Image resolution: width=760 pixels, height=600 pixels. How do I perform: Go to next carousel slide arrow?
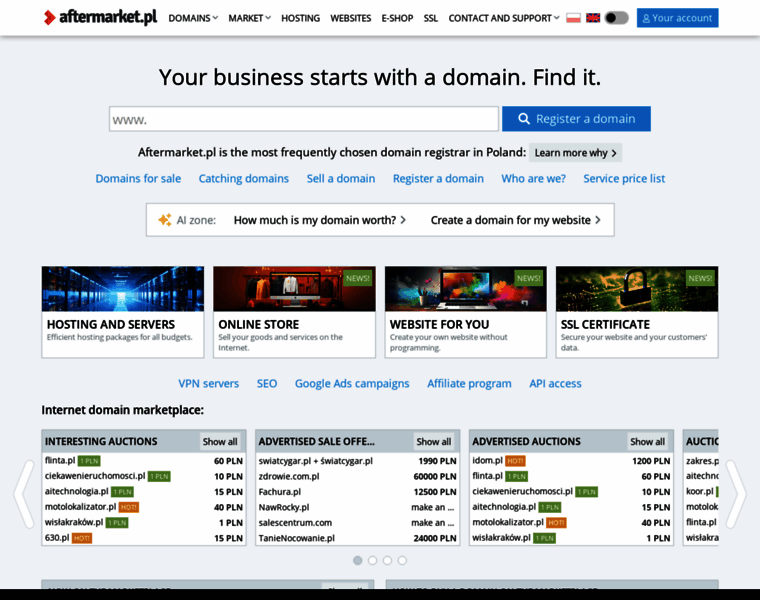735,493
